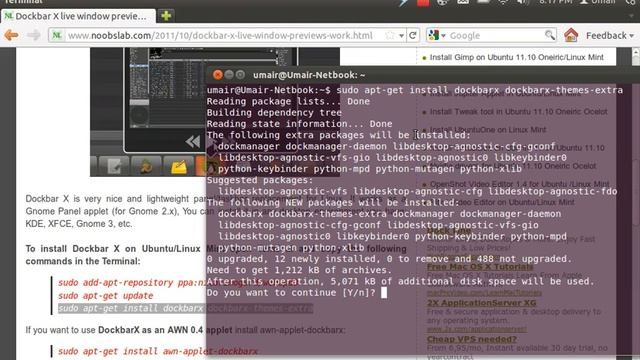640x360 pixels.
Task: Click the After this operation, 5,071 kB line
Action: (x=400, y=281)
